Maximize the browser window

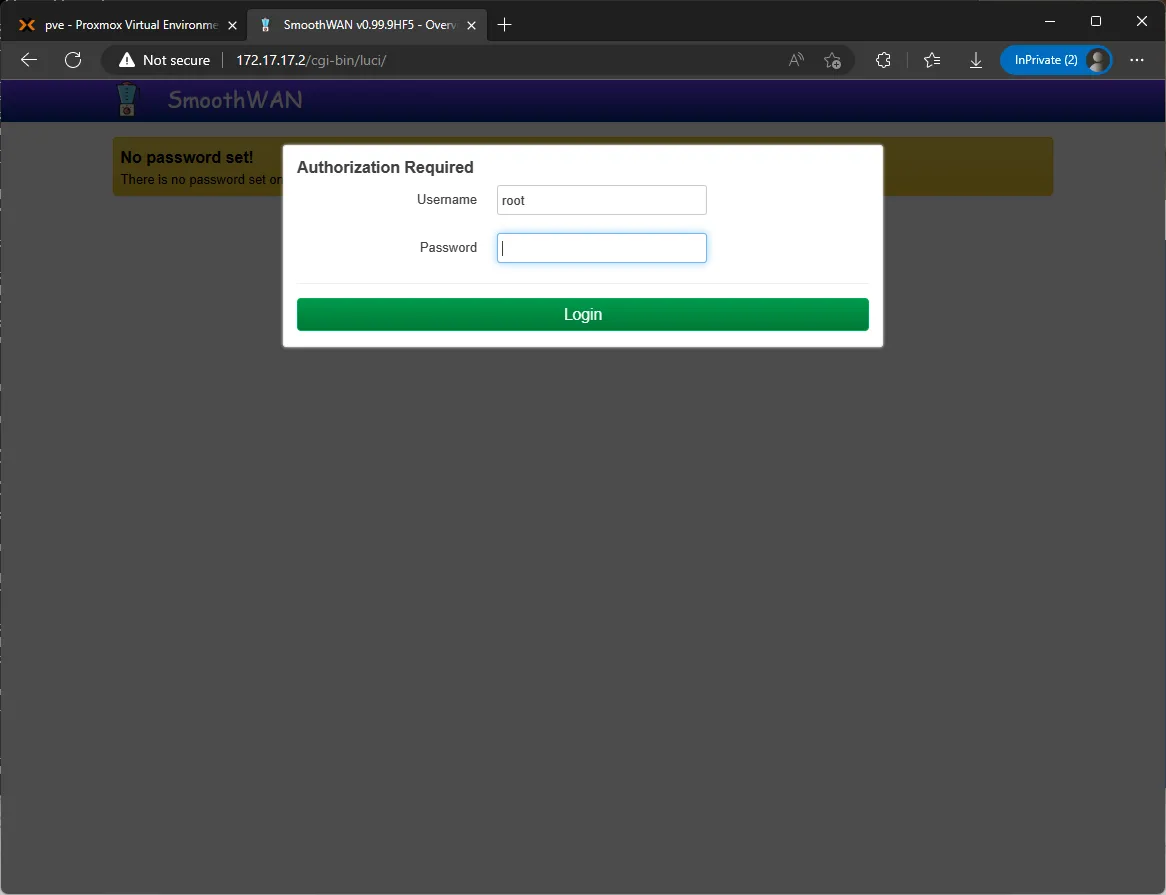pos(1095,21)
